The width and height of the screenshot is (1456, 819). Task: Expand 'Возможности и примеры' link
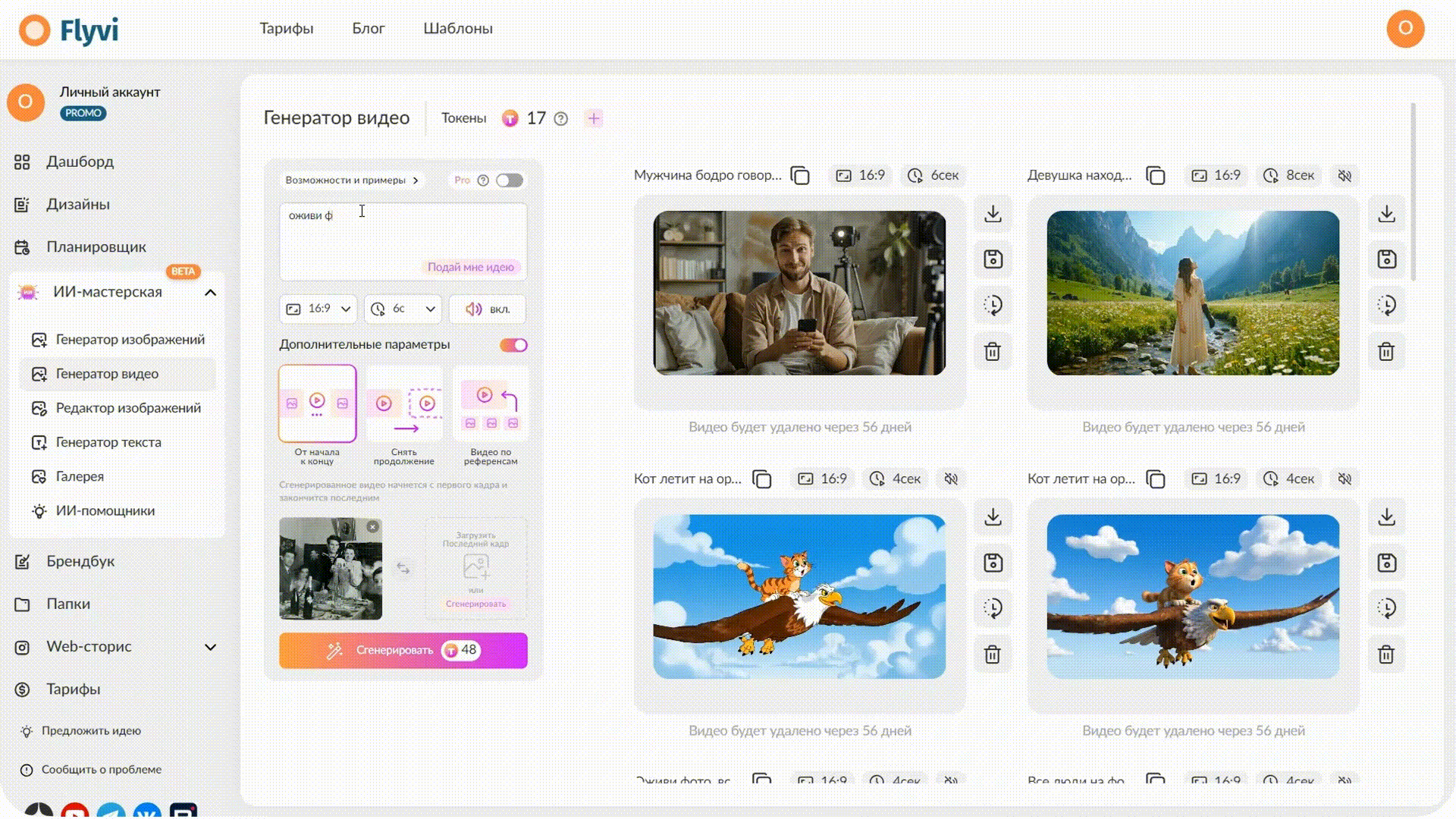352,180
